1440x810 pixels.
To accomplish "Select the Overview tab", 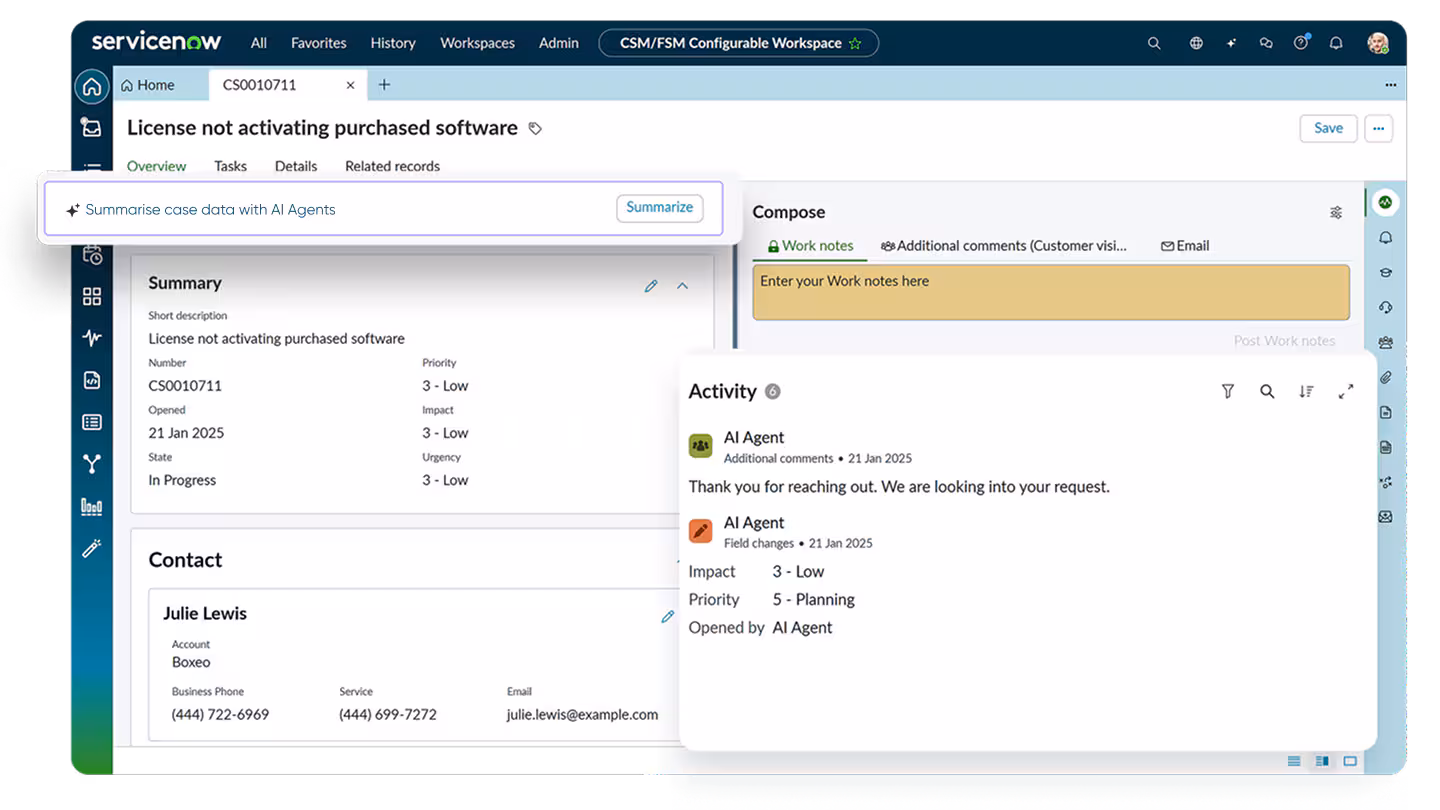I will pyautogui.click(x=157, y=166).
